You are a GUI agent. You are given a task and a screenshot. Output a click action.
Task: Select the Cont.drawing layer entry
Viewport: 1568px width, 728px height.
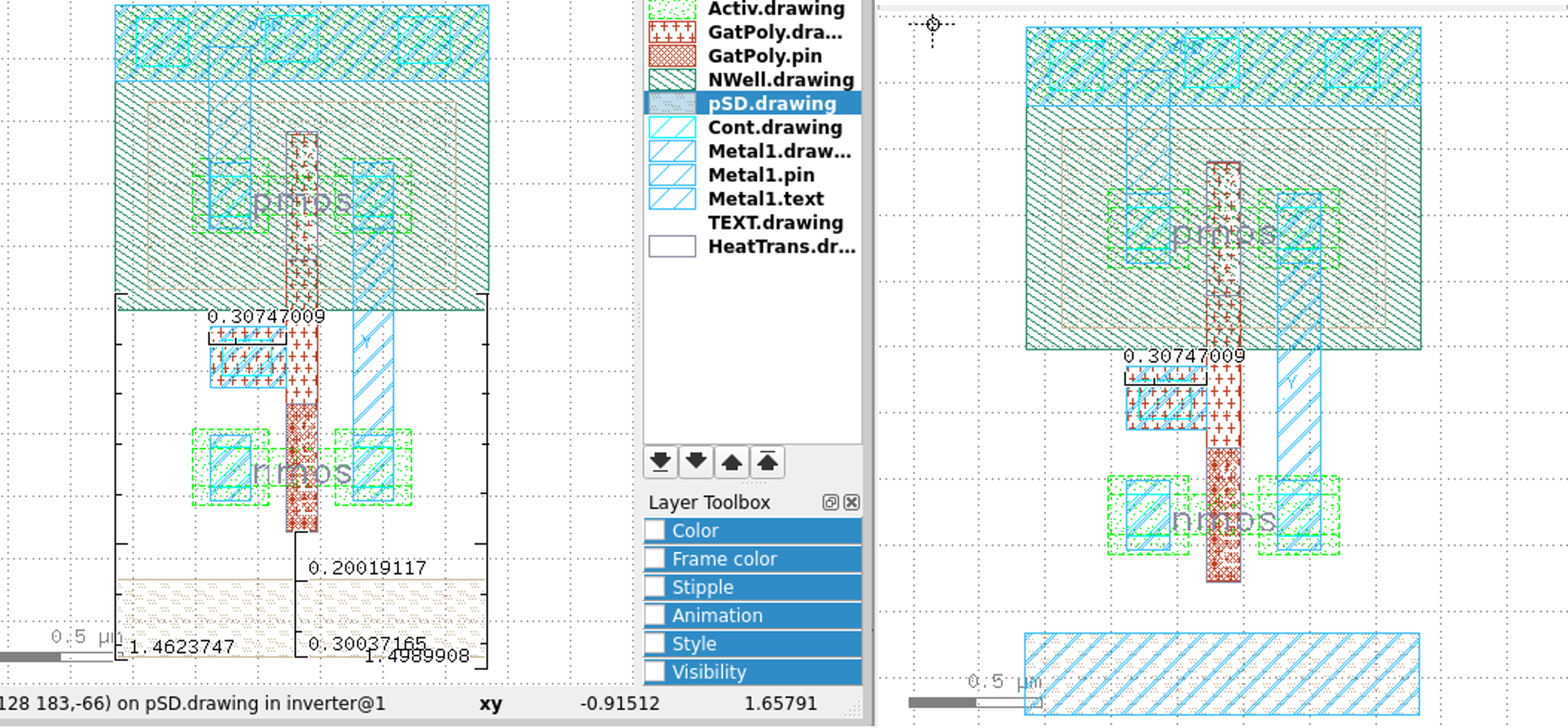coord(774,127)
